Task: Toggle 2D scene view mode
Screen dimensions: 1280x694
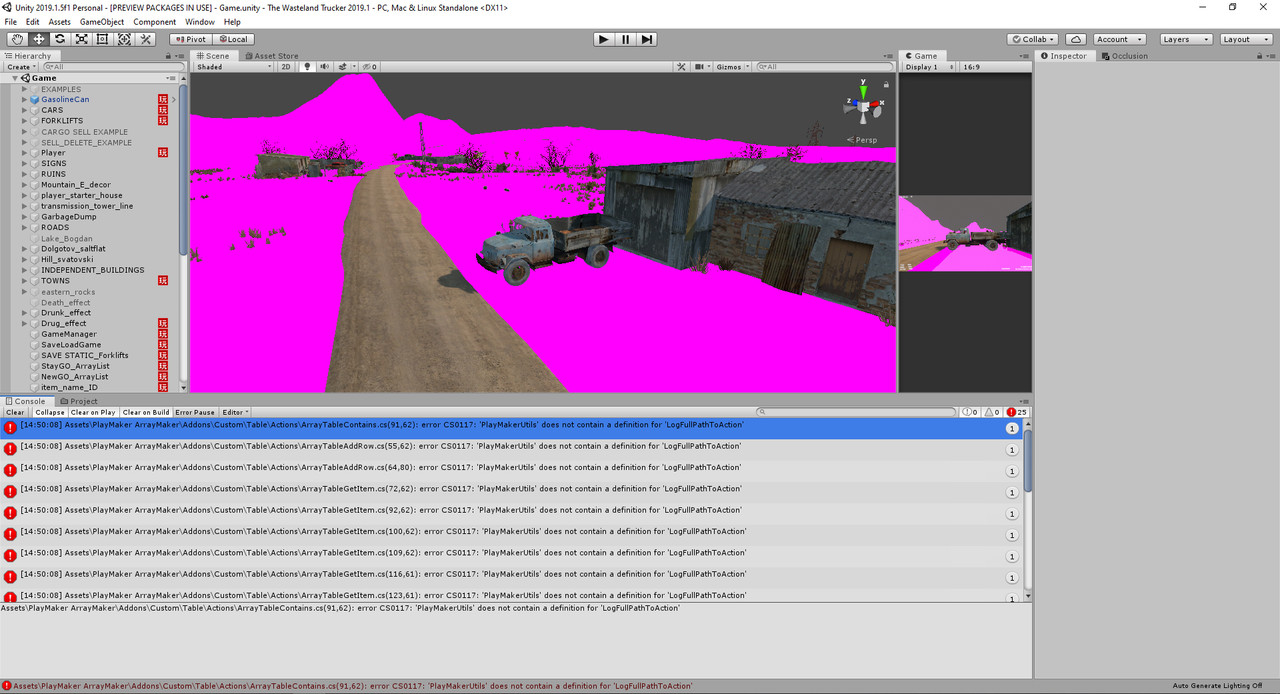Action: pyautogui.click(x=286, y=67)
